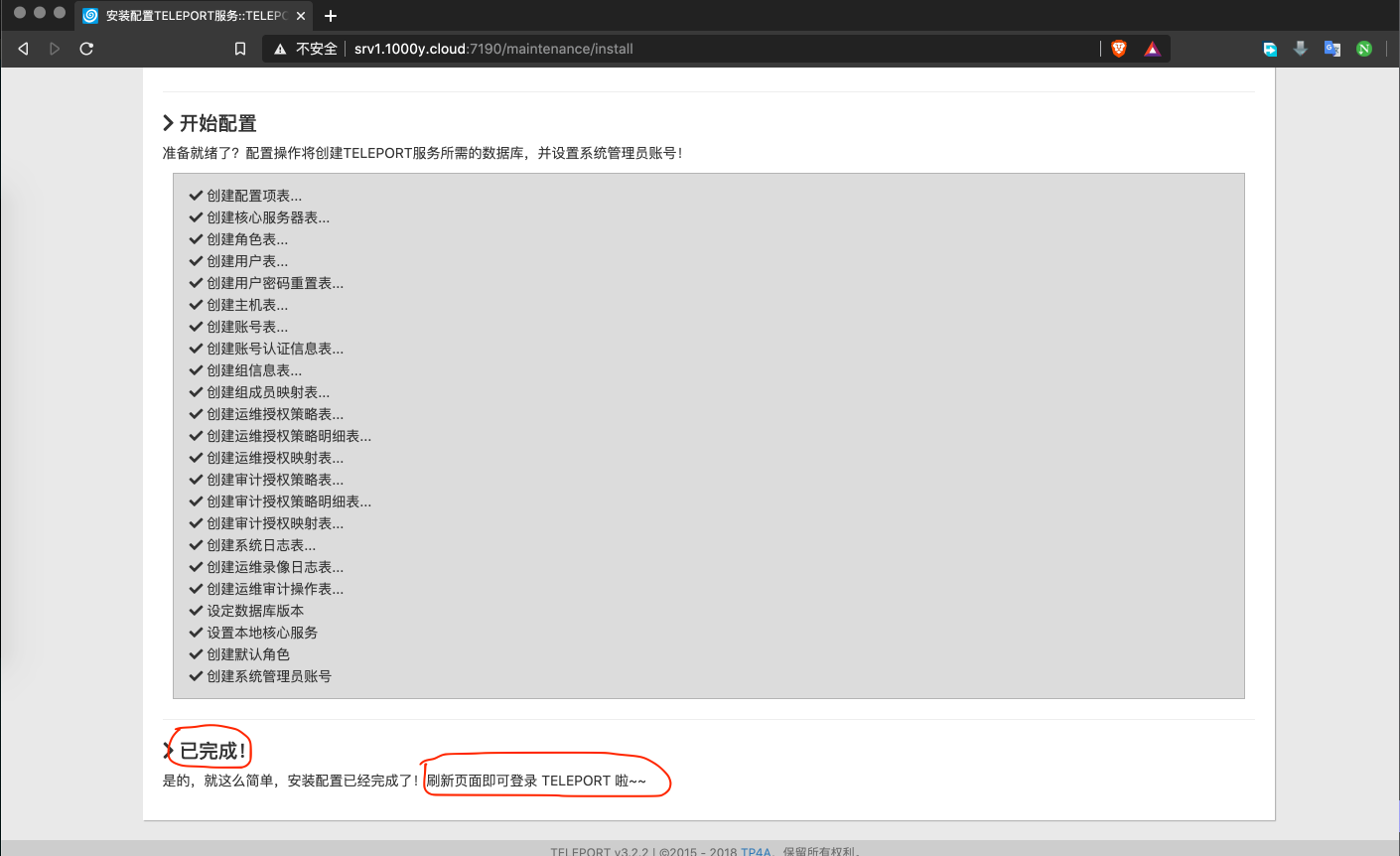Viewport: 1400px width, 856px height.
Task: Select the 创建审计授权策略明细表... log line
Action: 280,501
